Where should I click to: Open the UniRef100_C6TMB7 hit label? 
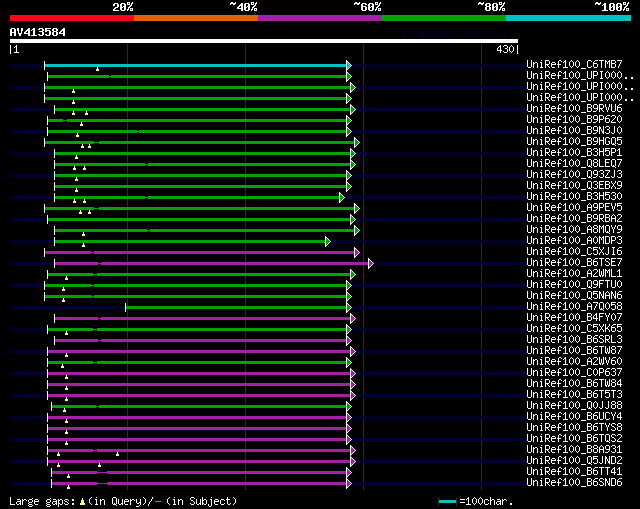574,64
